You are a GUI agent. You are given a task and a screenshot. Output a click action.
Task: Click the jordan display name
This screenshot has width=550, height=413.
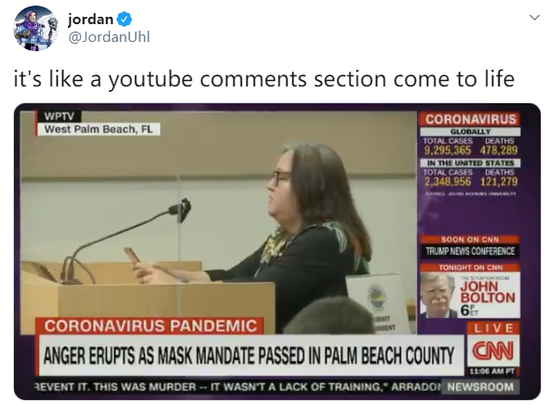(90, 19)
